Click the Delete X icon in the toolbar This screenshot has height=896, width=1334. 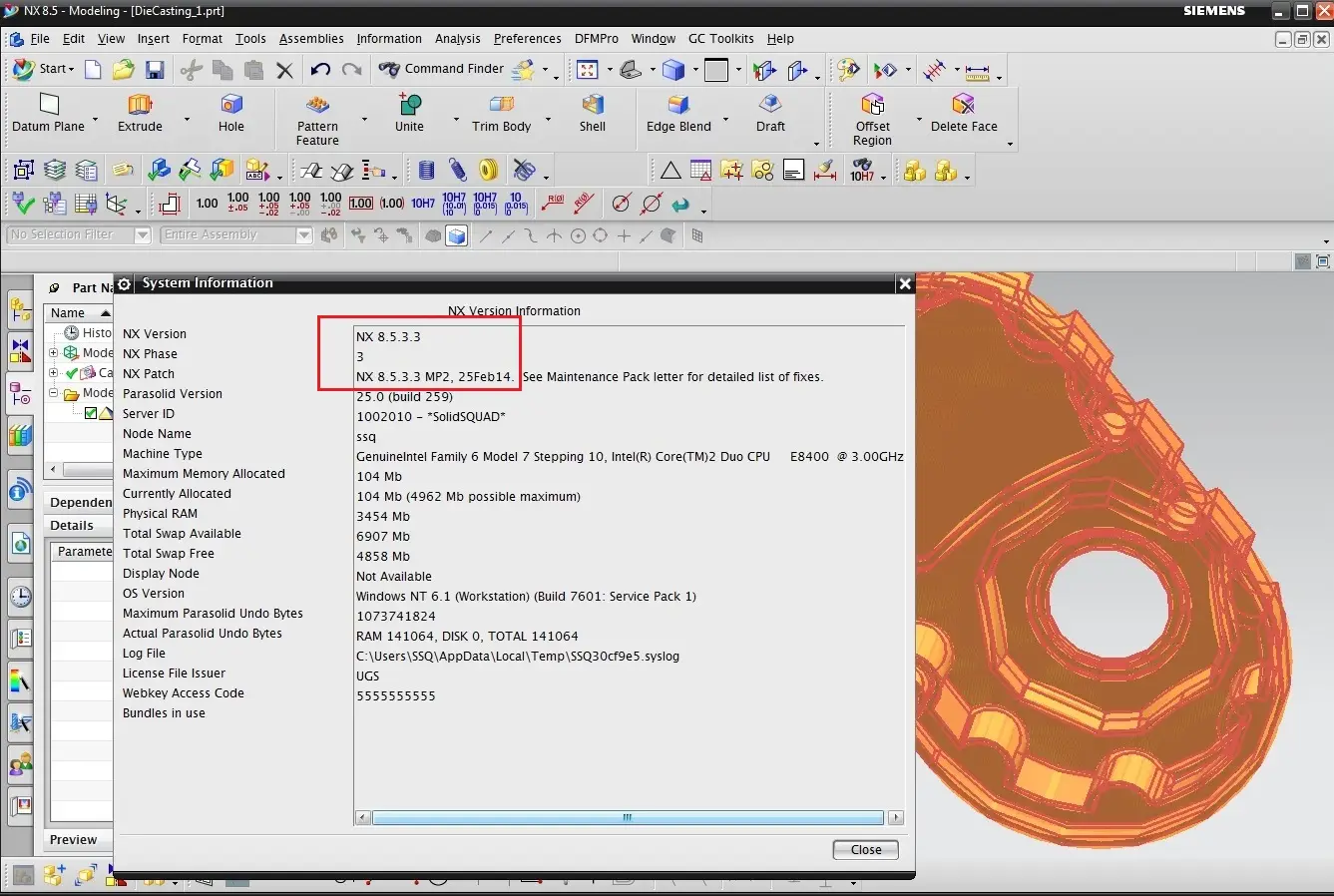tap(284, 70)
